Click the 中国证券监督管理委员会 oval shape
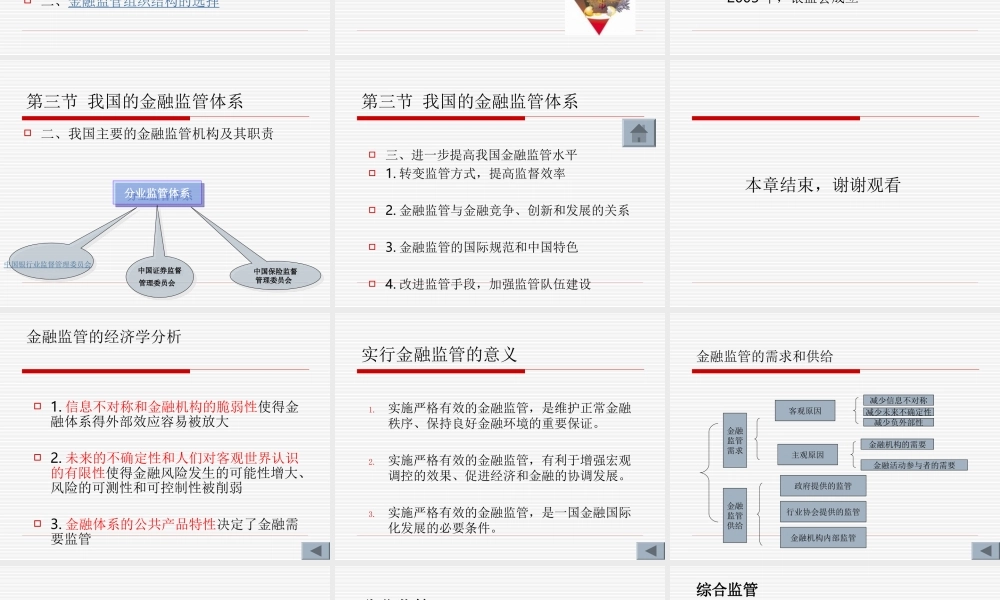The image size is (1000, 600). [x=160, y=276]
